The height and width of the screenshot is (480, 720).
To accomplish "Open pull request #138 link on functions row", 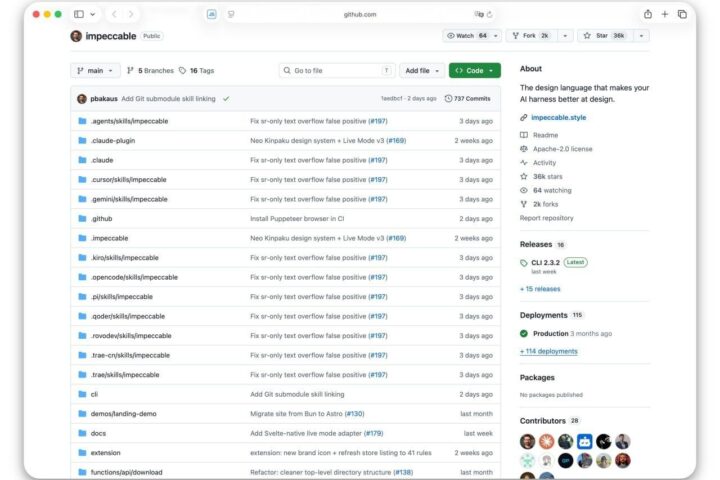I will (x=403, y=472).
